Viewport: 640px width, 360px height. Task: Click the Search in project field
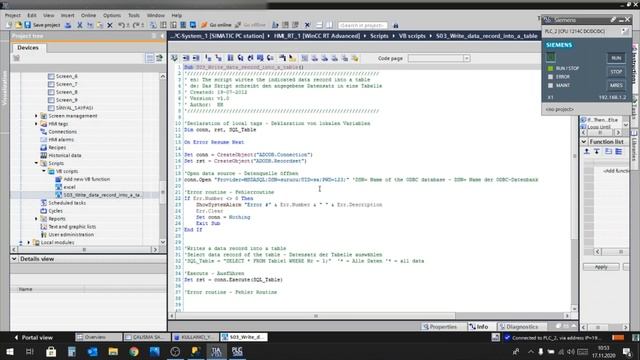362,25
